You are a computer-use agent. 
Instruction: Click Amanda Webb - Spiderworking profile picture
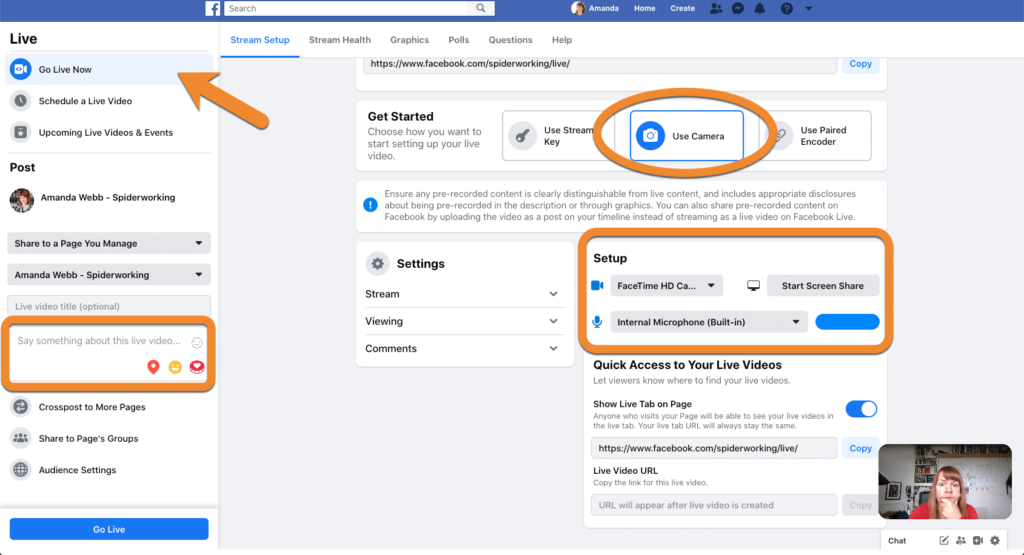point(22,199)
